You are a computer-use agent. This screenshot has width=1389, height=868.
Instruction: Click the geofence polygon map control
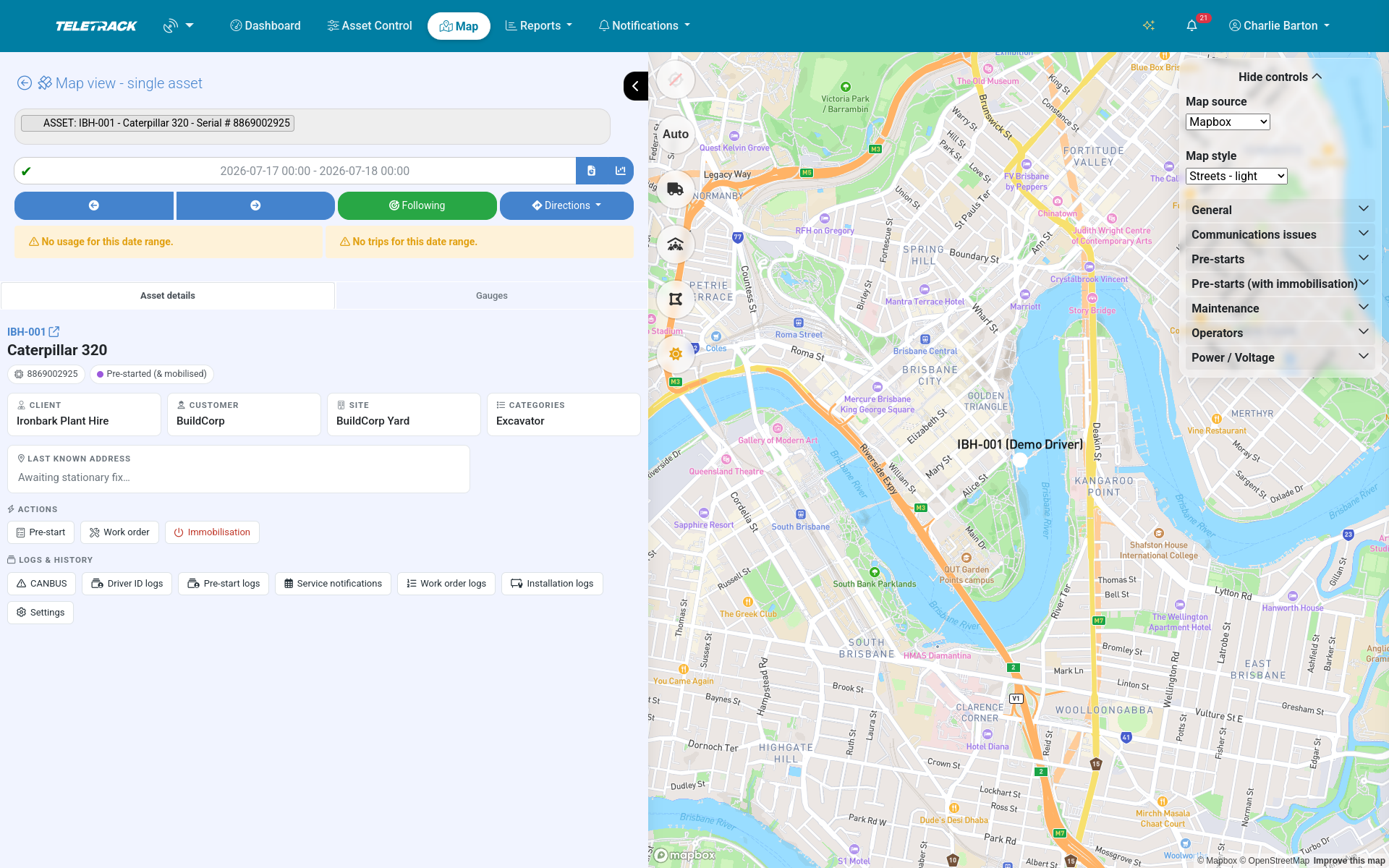click(676, 299)
